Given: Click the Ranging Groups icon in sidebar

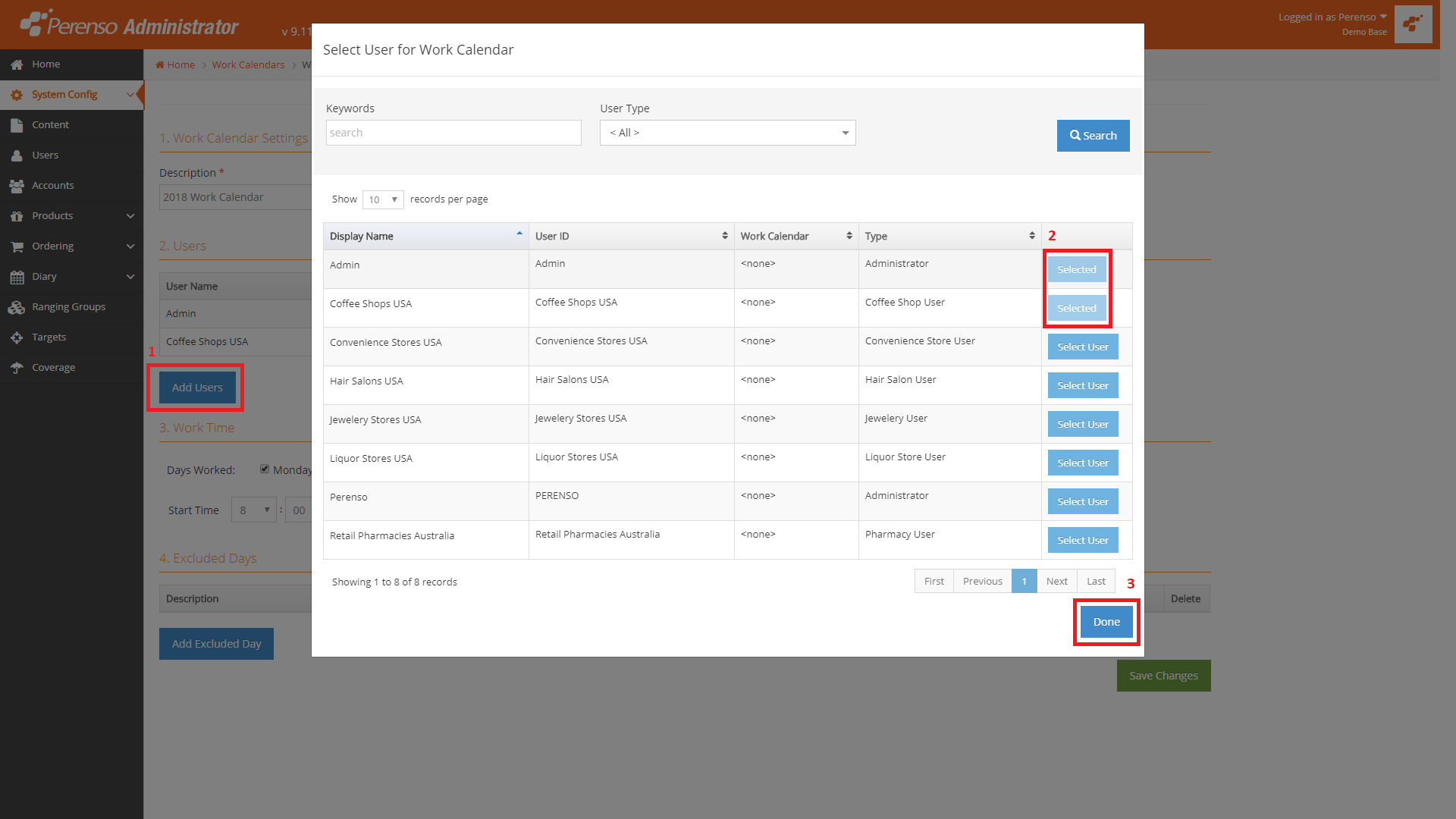Looking at the screenshot, I should [x=17, y=307].
